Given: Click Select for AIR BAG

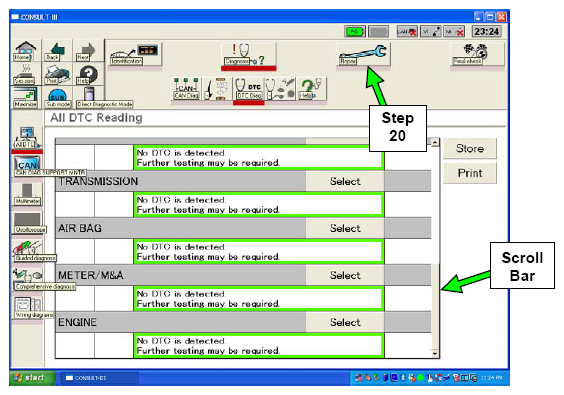Looking at the screenshot, I should coord(345,228).
